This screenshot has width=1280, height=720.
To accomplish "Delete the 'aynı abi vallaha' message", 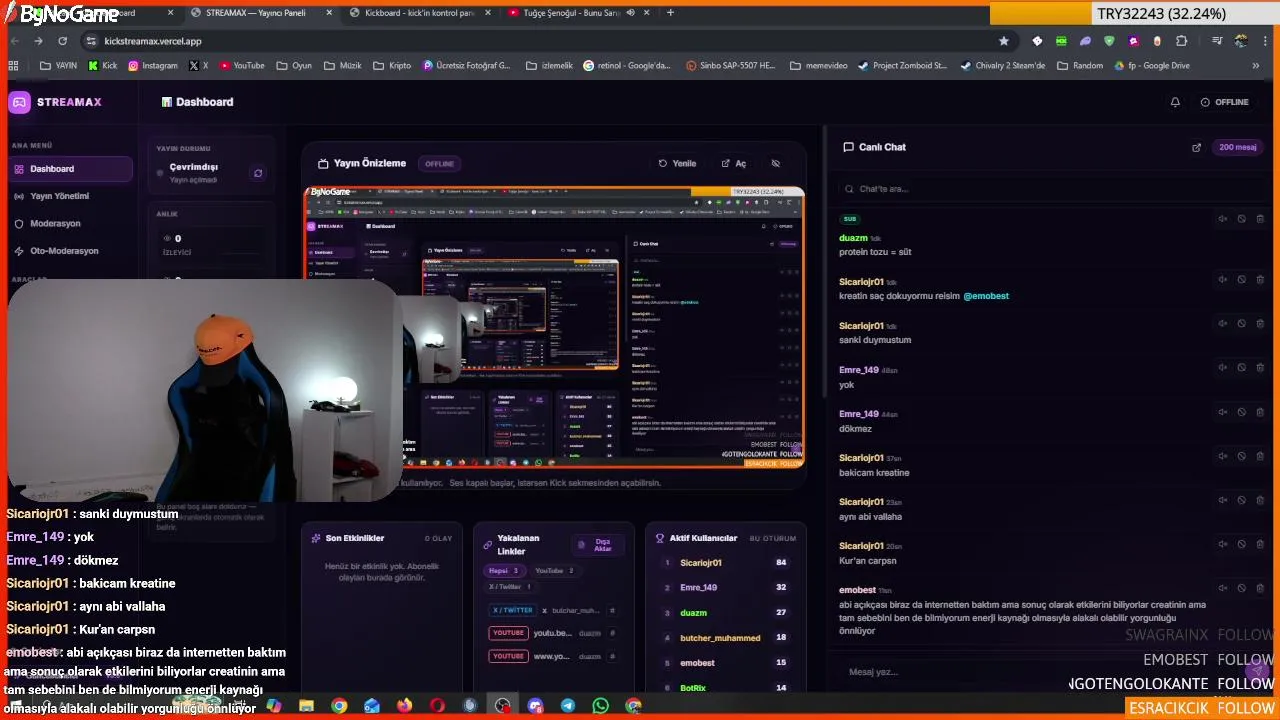I will click(x=1260, y=499).
